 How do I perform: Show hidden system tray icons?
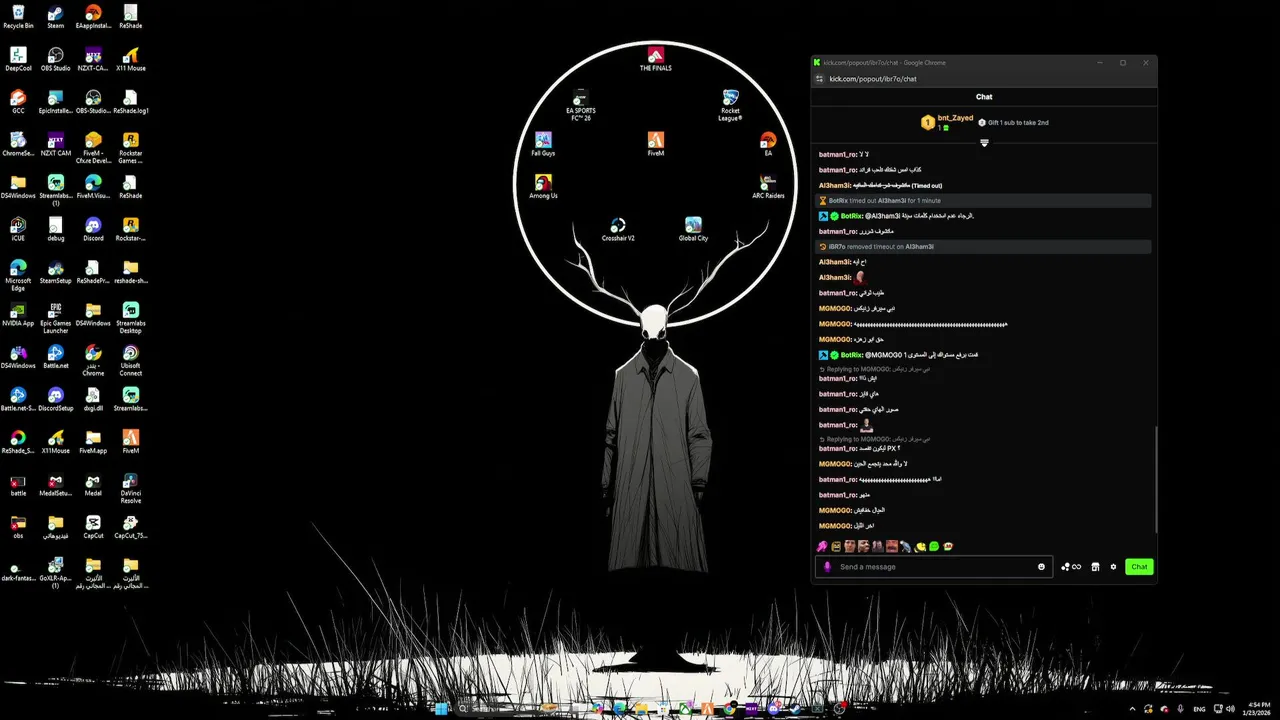(x=1133, y=708)
